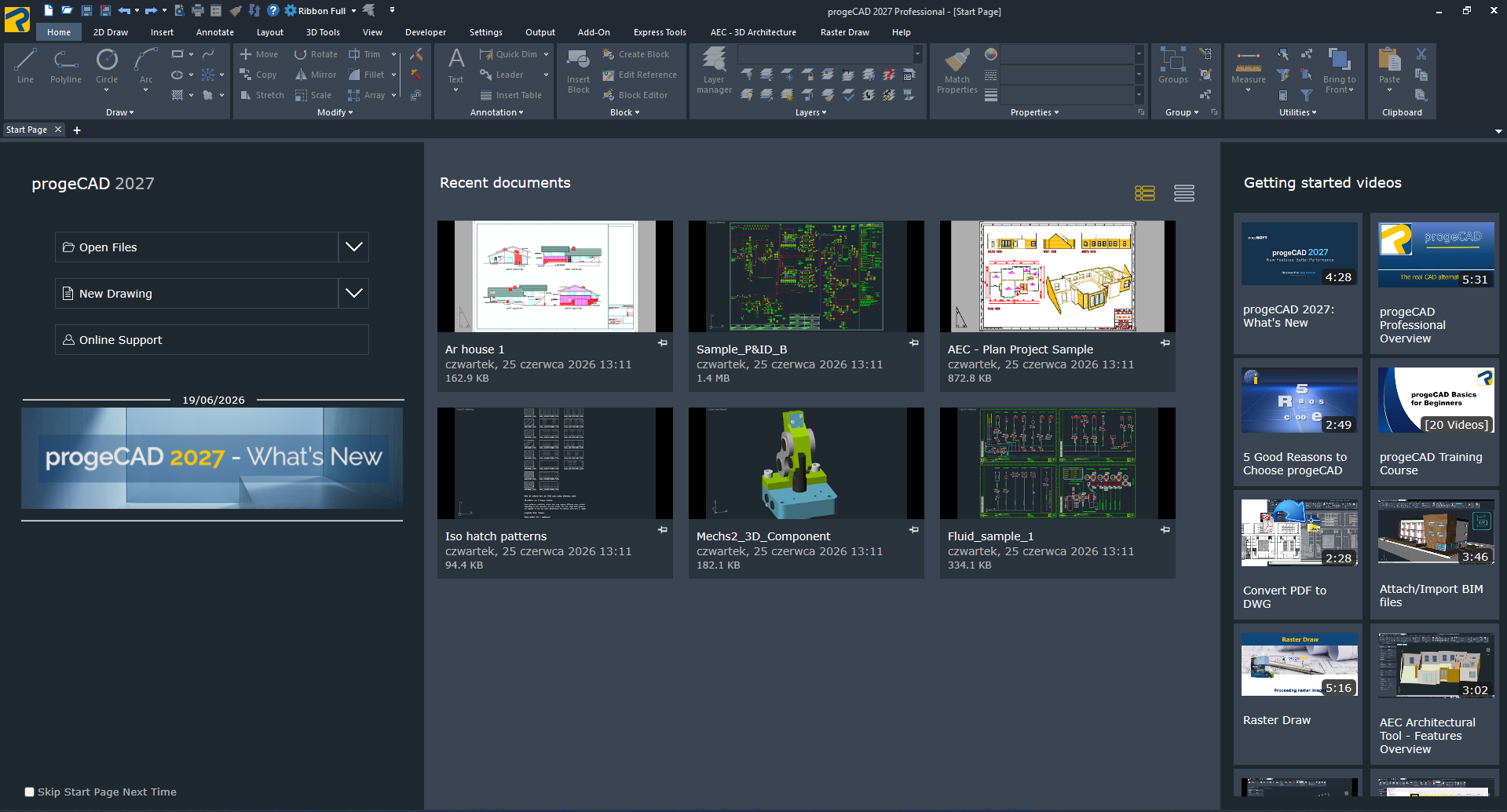This screenshot has width=1507, height=812.
Task: Click the Mirror tool
Action: pos(316,75)
